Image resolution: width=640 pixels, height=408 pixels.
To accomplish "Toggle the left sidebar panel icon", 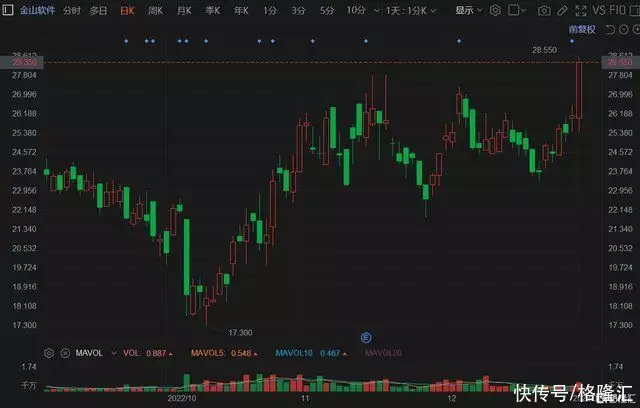I will [x=7, y=10].
